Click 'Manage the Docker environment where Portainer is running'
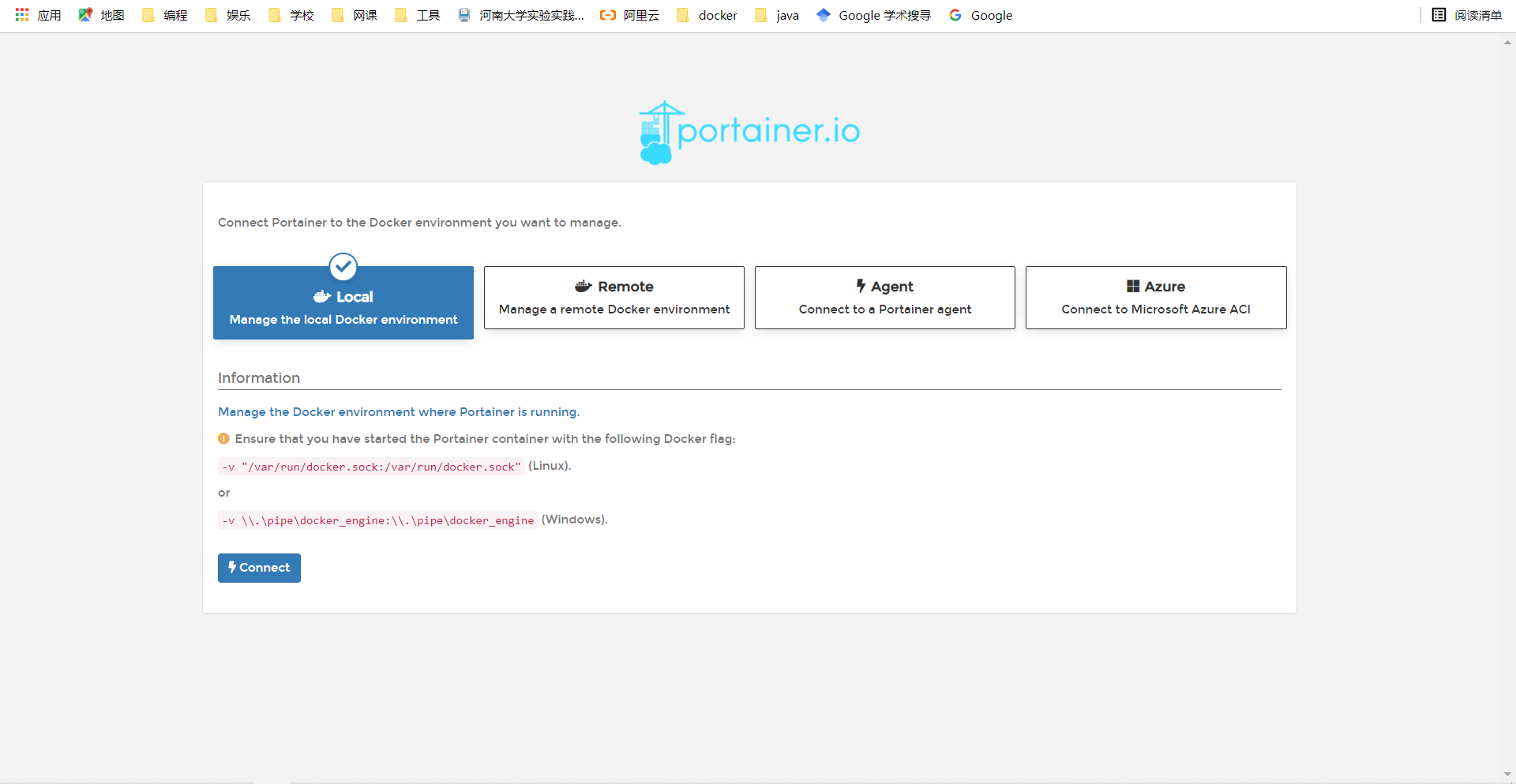1516x784 pixels. 399,412
